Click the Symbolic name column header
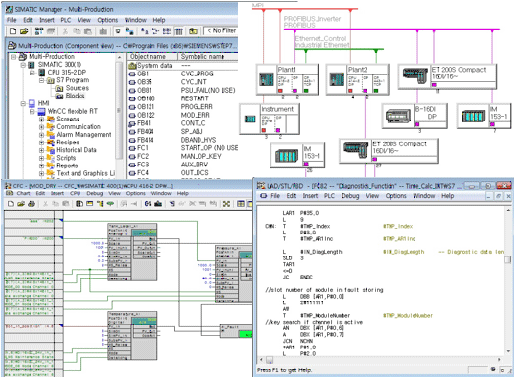The width and height of the screenshot is (514, 377). pyautogui.click(x=207, y=57)
